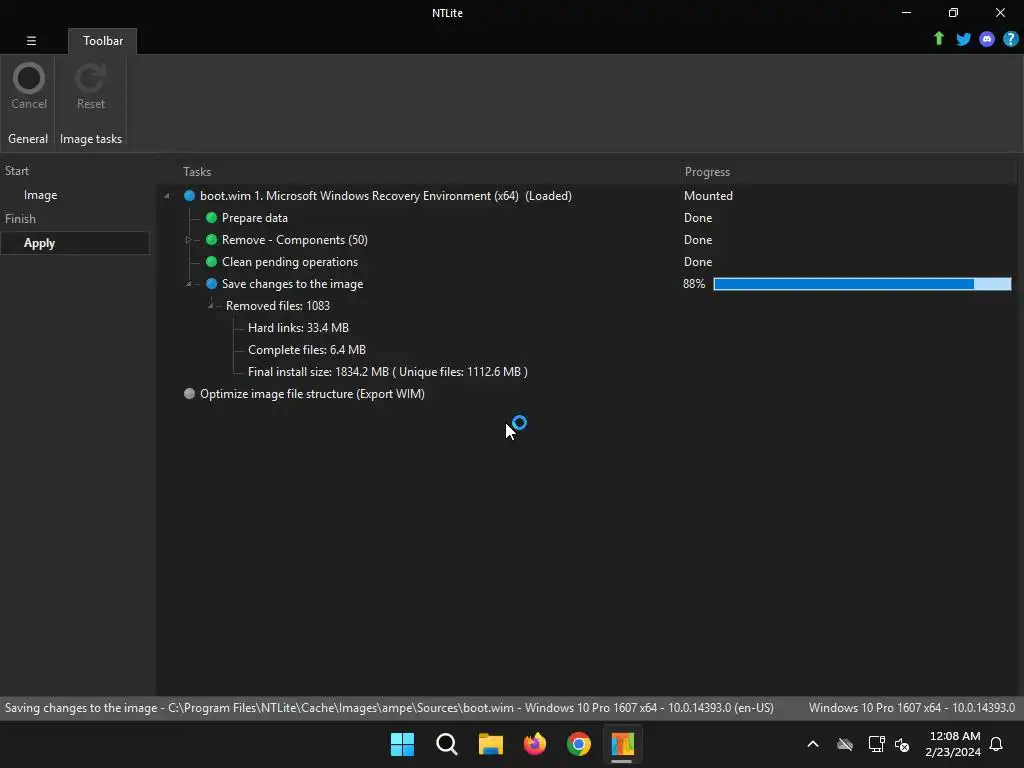
Task: Click the green dot beside Prepare data
Action: point(211,217)
